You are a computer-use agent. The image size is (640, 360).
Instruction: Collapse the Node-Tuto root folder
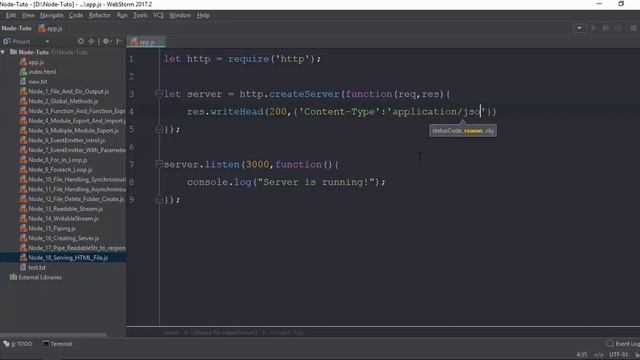[3, 52]
